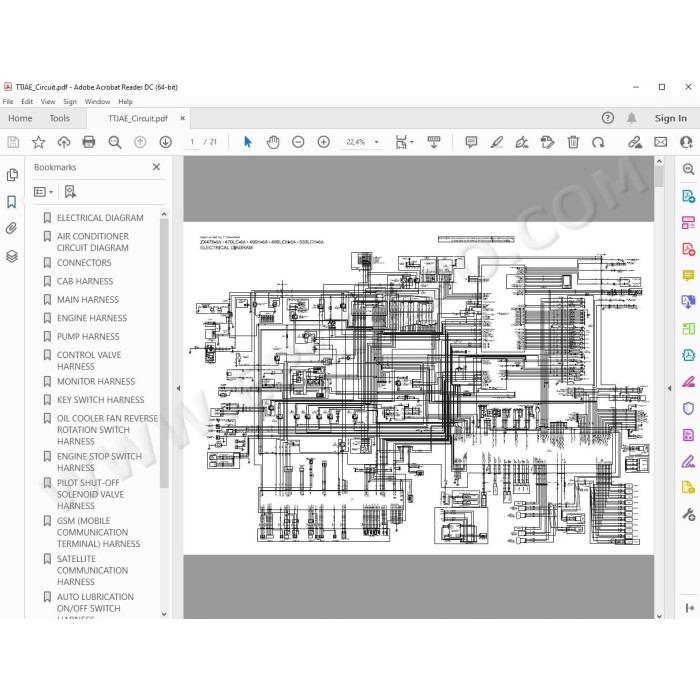The height and width of the screenshot is (700, 700).
Task: Select KEY SWITCH HARNESS bookmark
Action: [100, 400]
